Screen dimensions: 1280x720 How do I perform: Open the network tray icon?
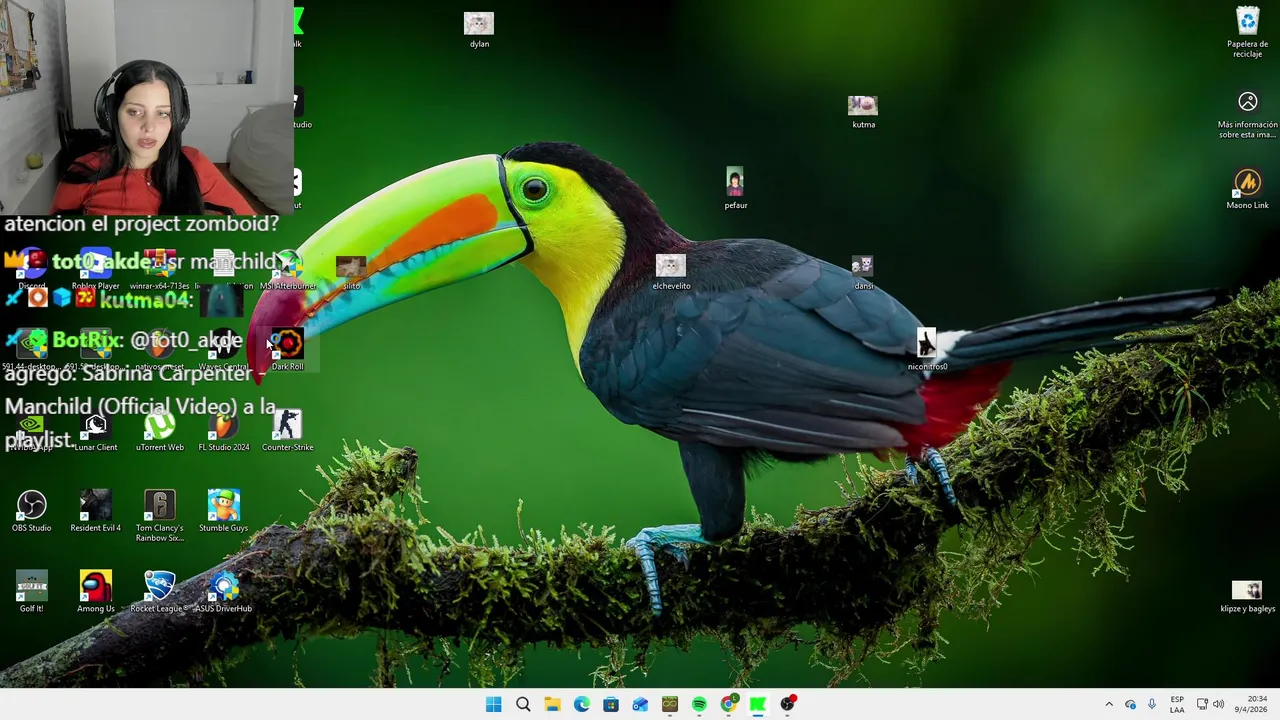(1202, 704)
